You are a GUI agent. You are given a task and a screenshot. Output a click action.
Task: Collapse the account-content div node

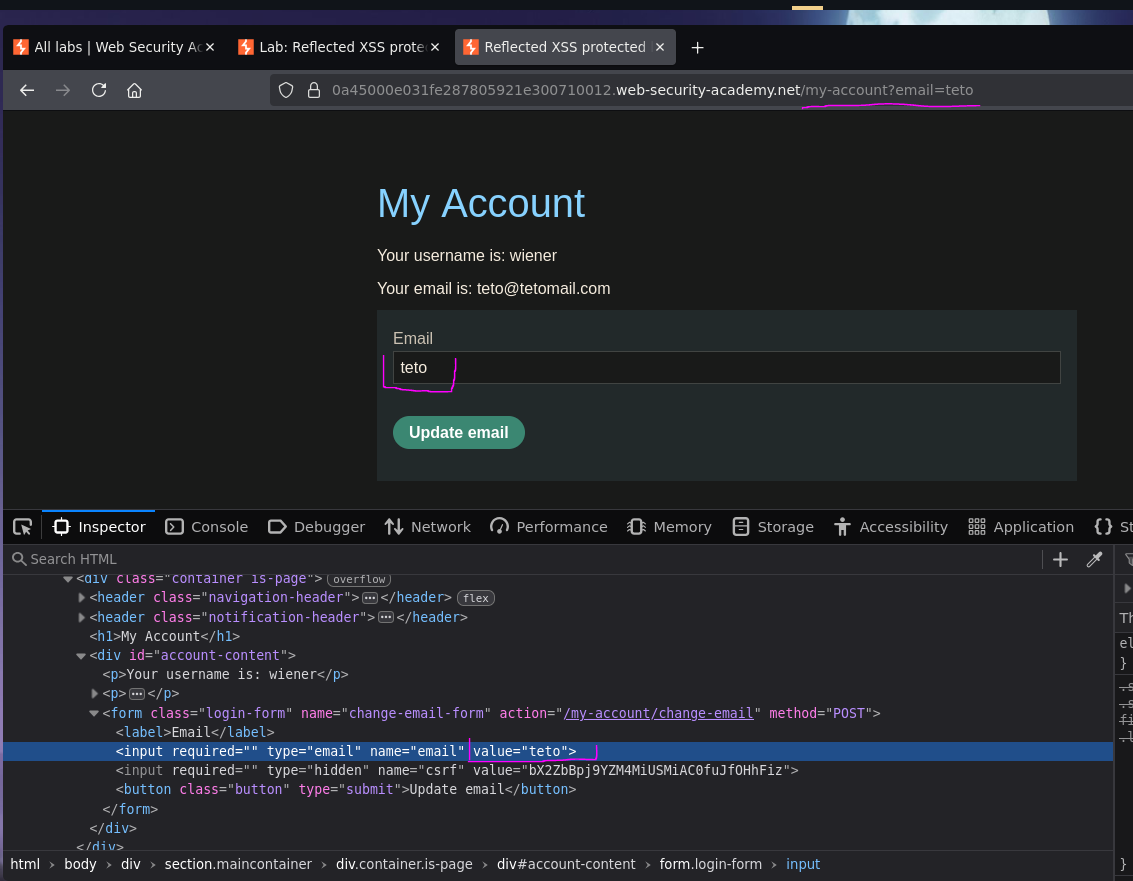81,656
